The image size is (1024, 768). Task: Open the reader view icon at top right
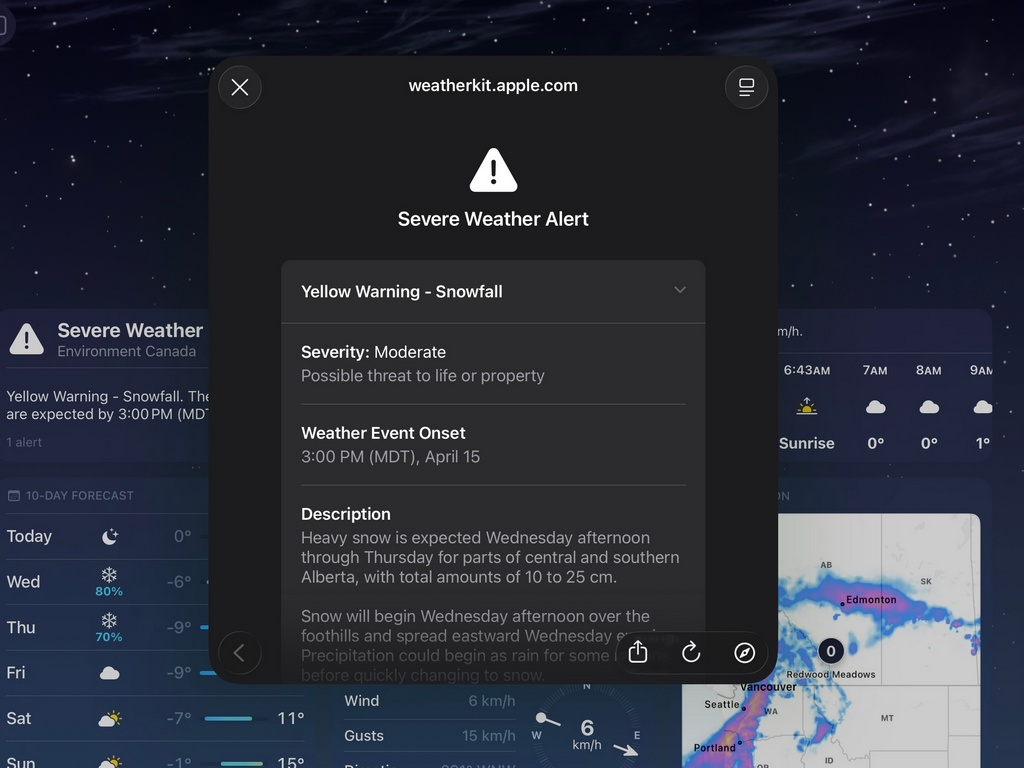click(x=746, y=87)
